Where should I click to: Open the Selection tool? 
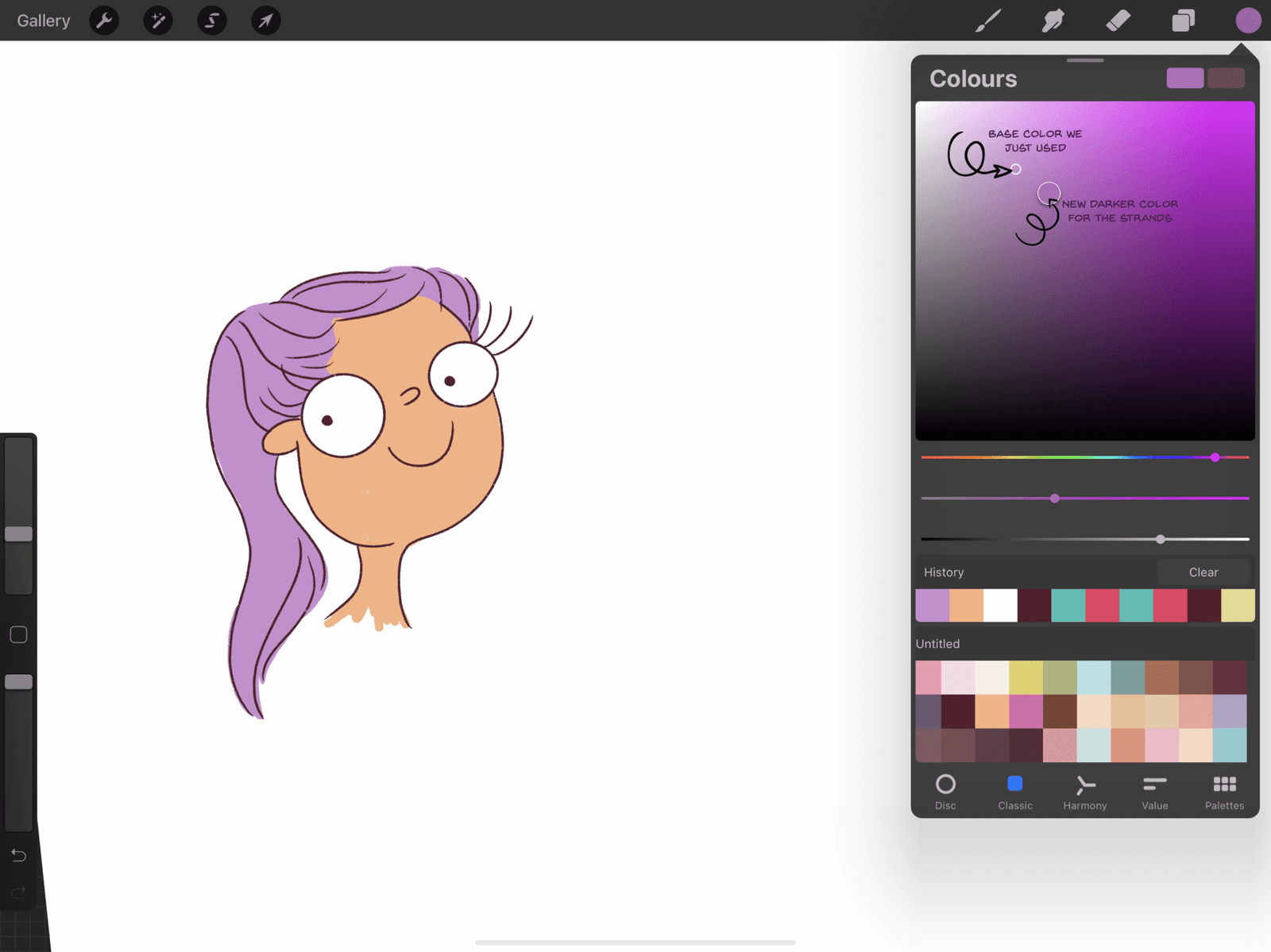pyautogui.click(x=211, y=21)
